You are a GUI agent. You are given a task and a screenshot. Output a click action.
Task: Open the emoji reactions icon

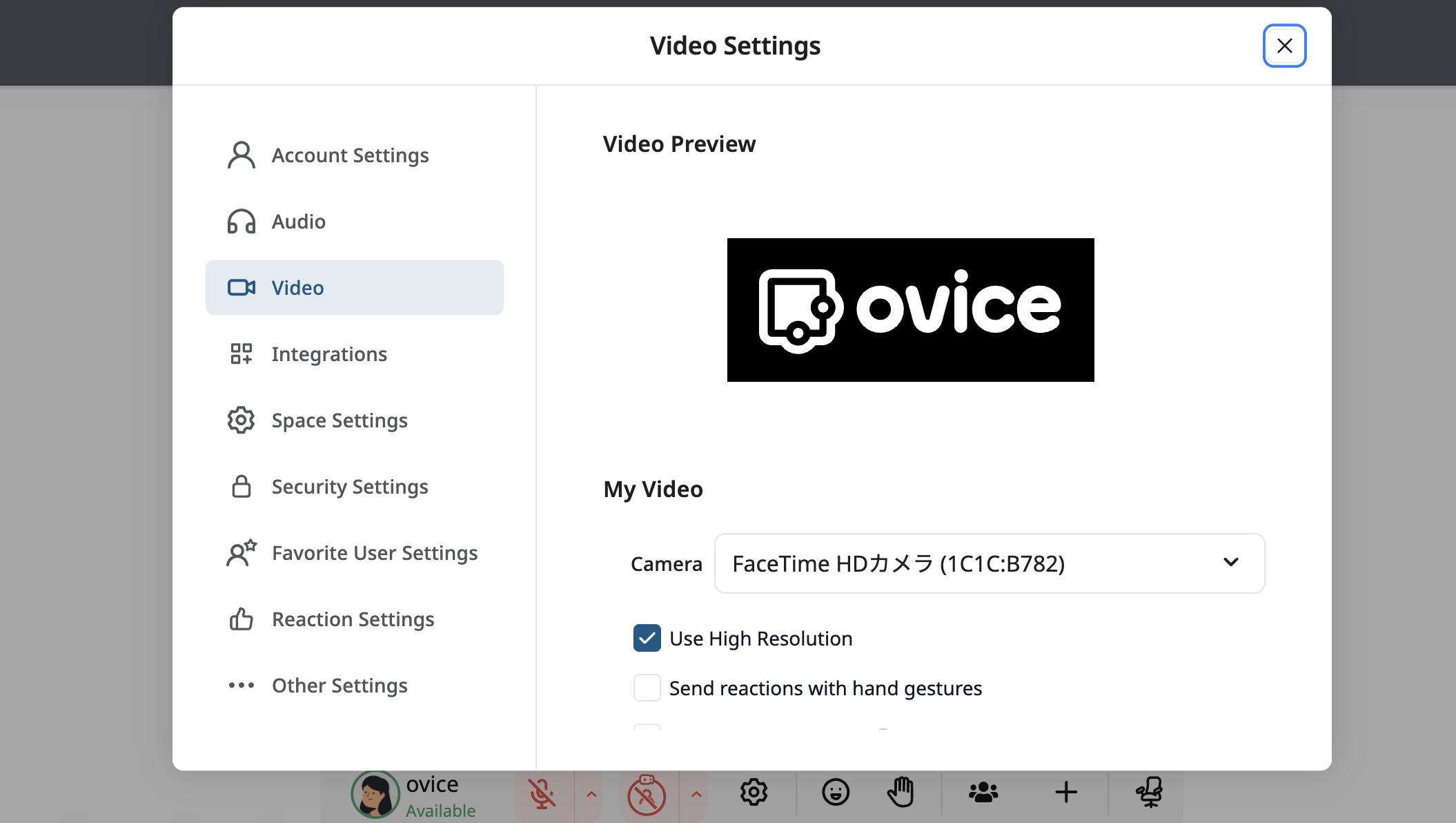point(836,793)
